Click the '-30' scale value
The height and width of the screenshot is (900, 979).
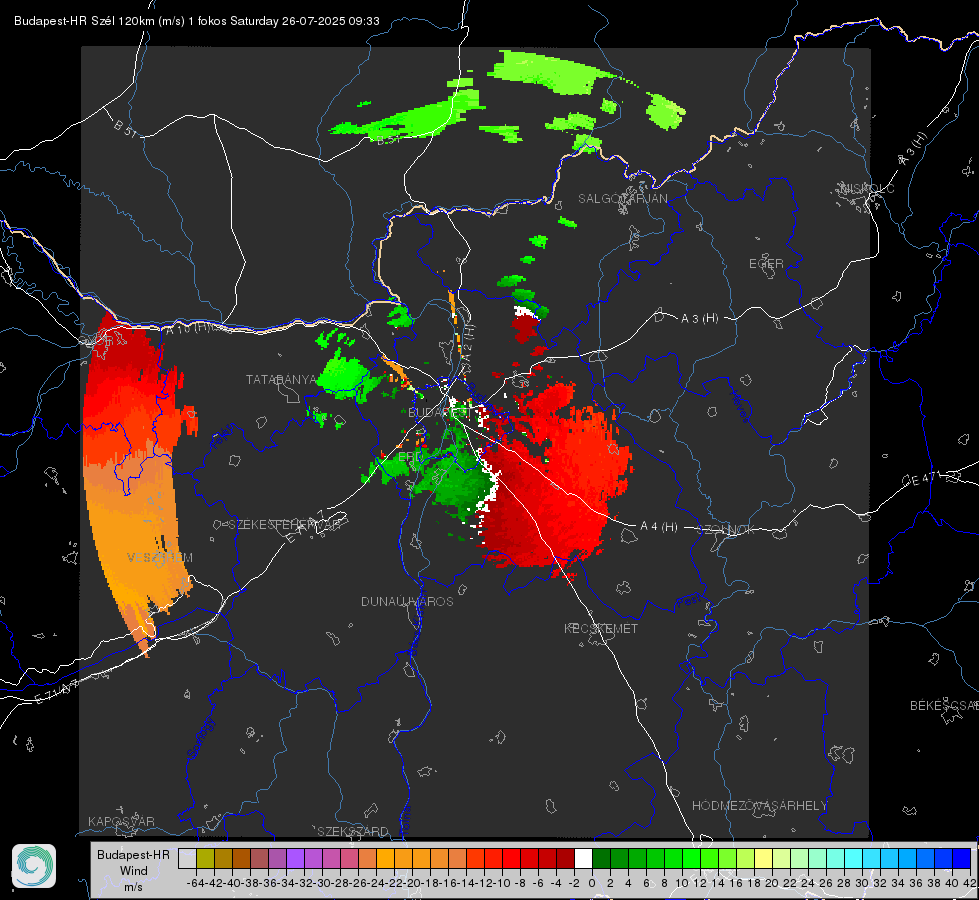point(322,883)
